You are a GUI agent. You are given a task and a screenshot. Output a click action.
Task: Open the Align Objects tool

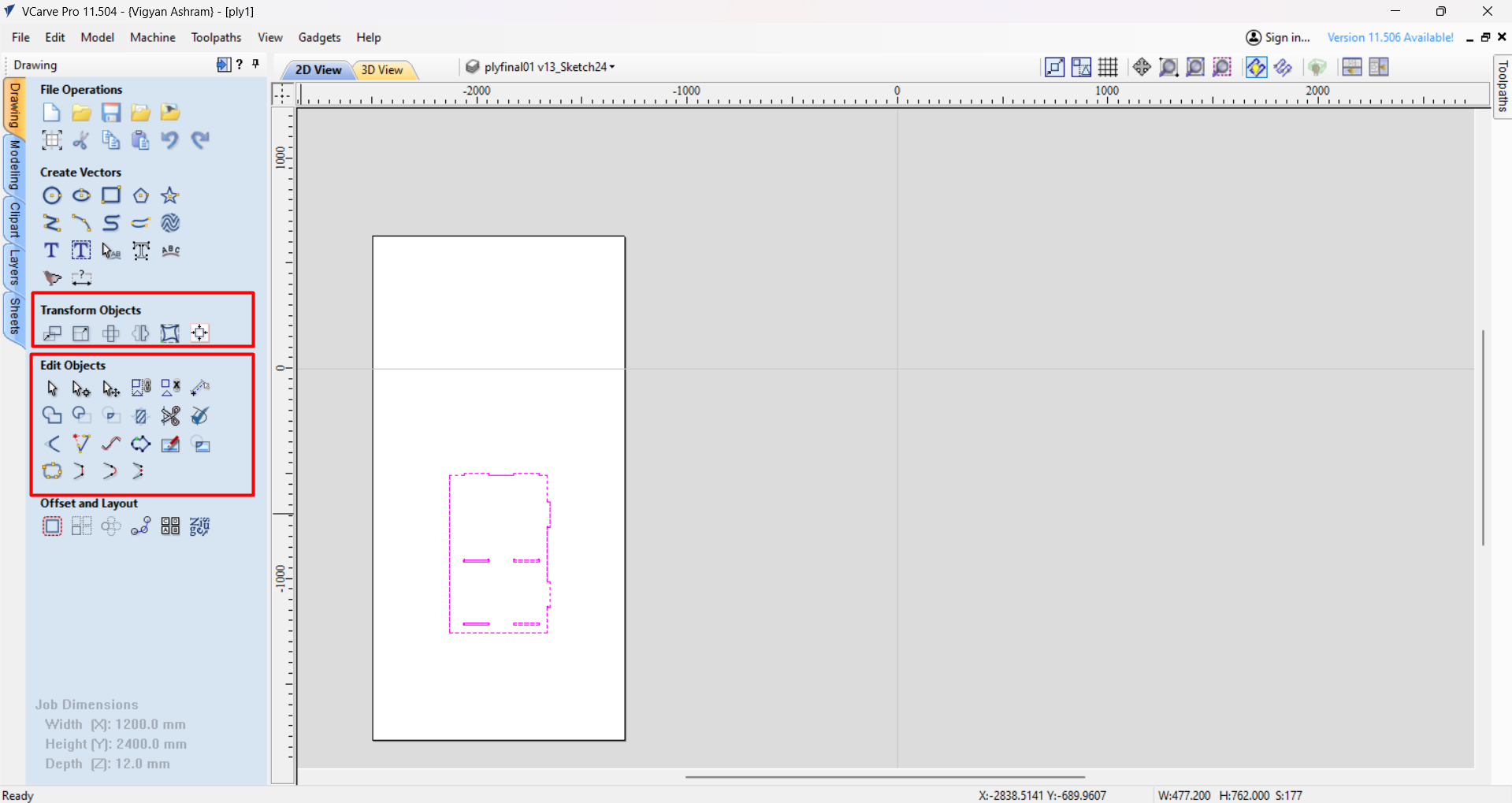click(200, 333)
